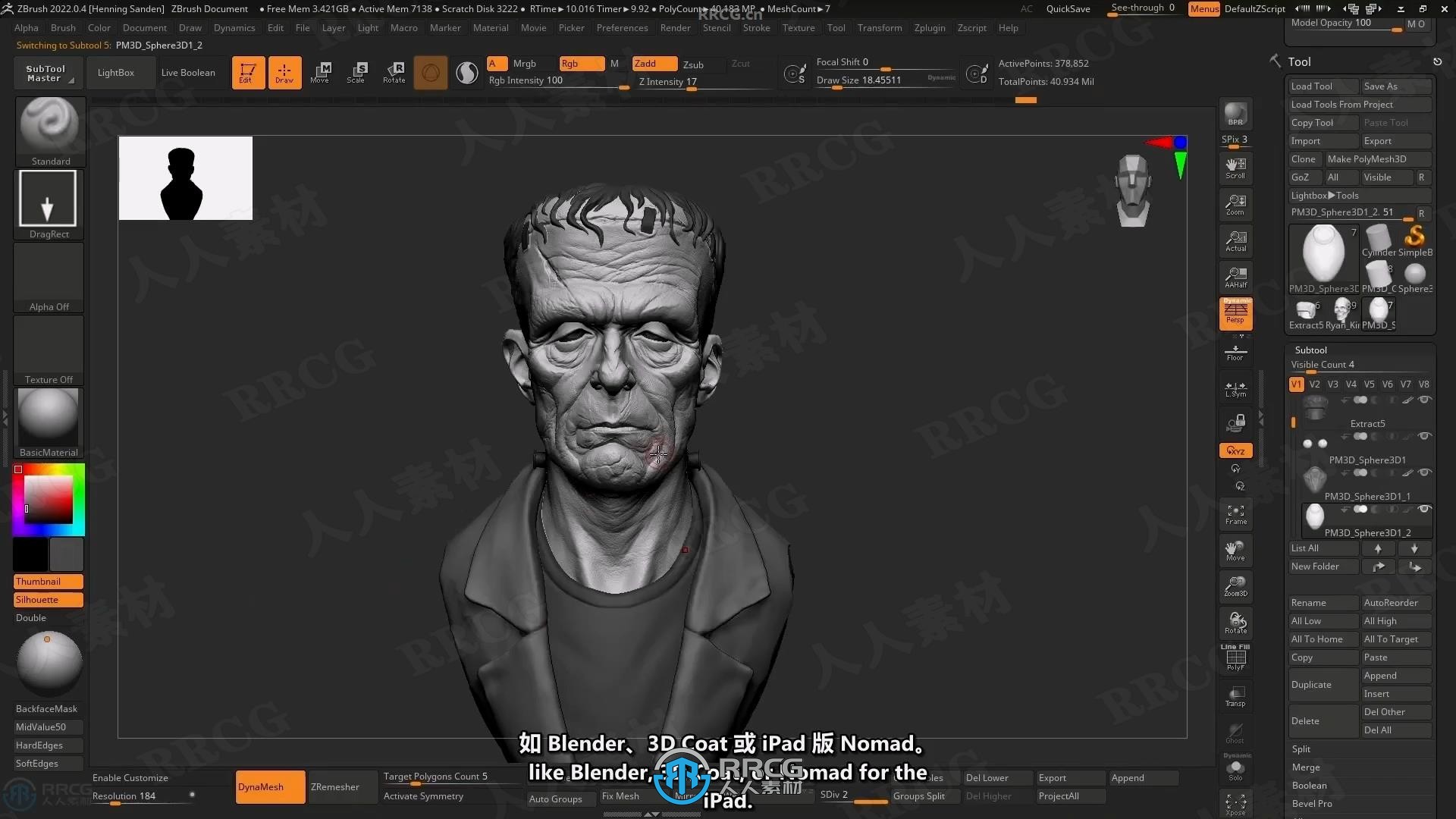Collapse the Tool palette header
The width and height of the screenshot is (1456, 819).
[1299, 62]
